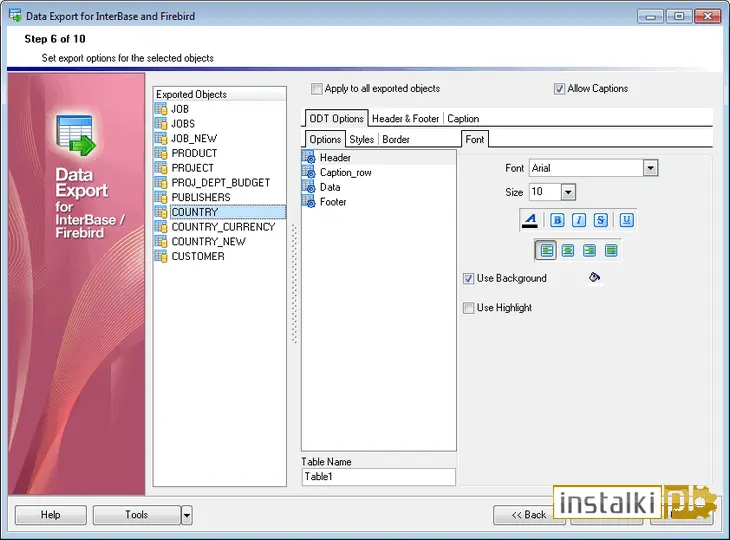Open the font color picker

tap(530, 220)
